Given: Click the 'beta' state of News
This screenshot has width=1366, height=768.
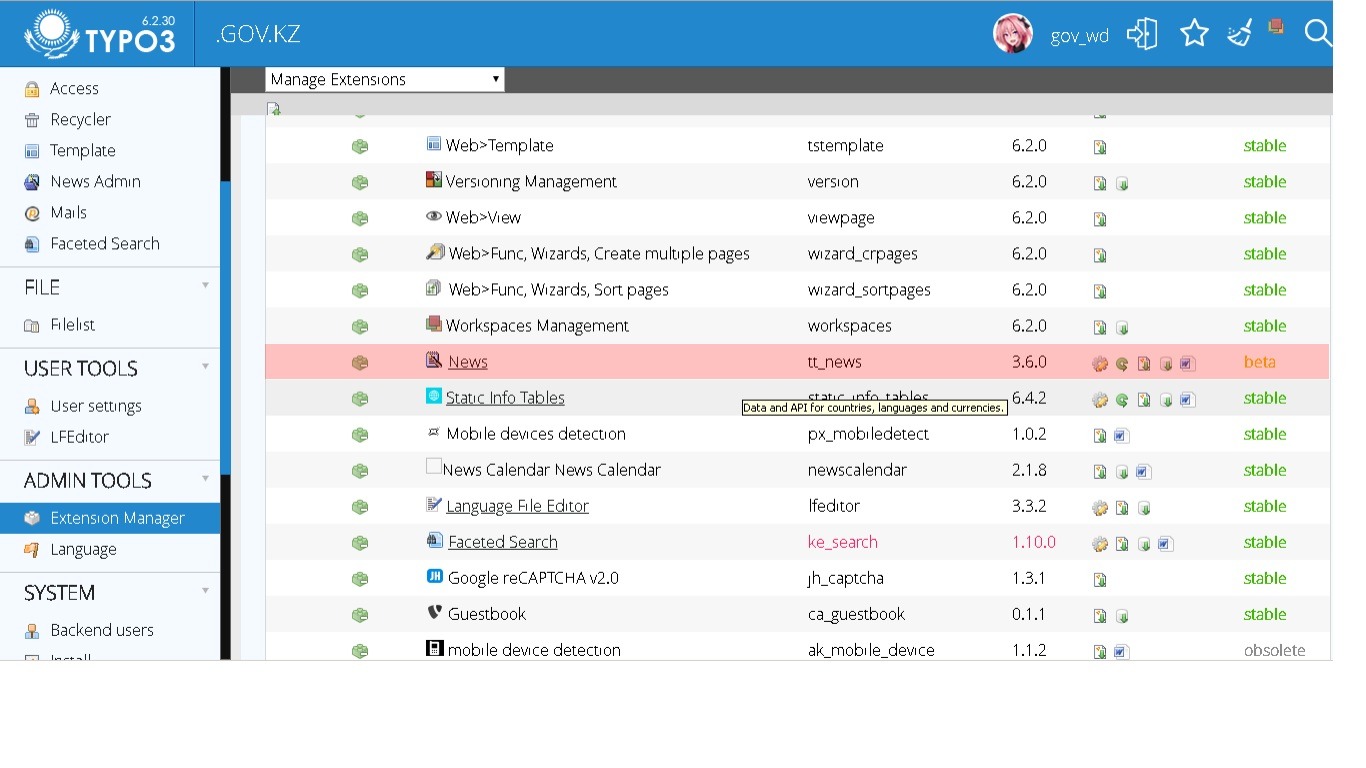Looking at the screenshot, I should [1260, 362].
